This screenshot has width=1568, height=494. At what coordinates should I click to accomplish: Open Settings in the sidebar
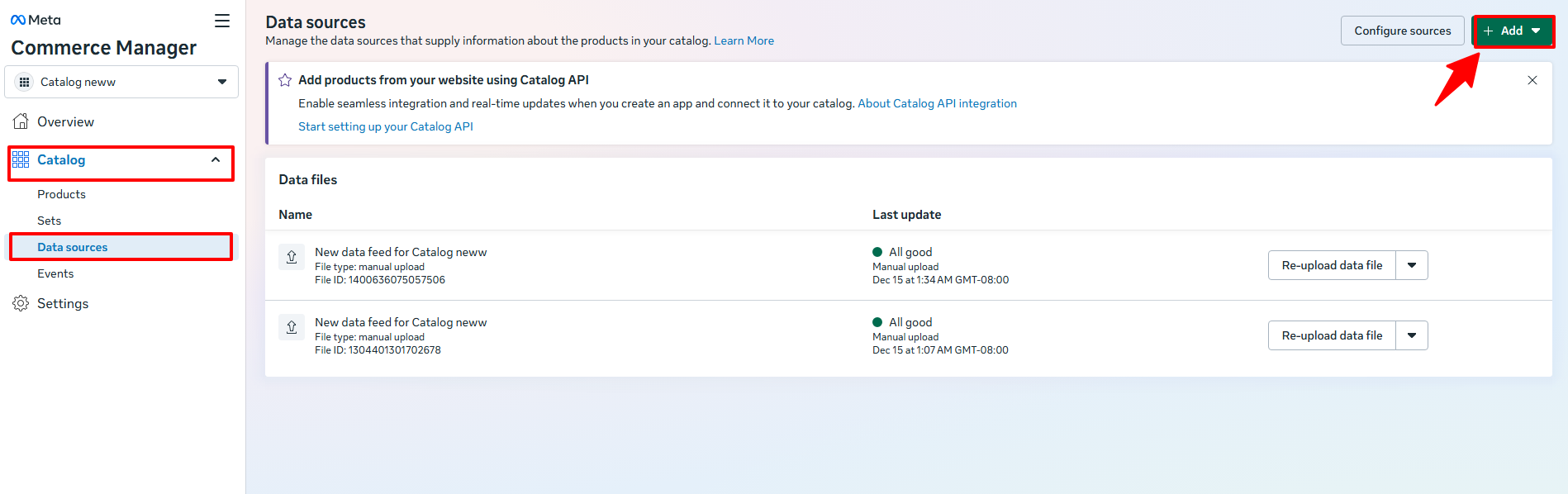pyautogui.click(x=62, y=304)
